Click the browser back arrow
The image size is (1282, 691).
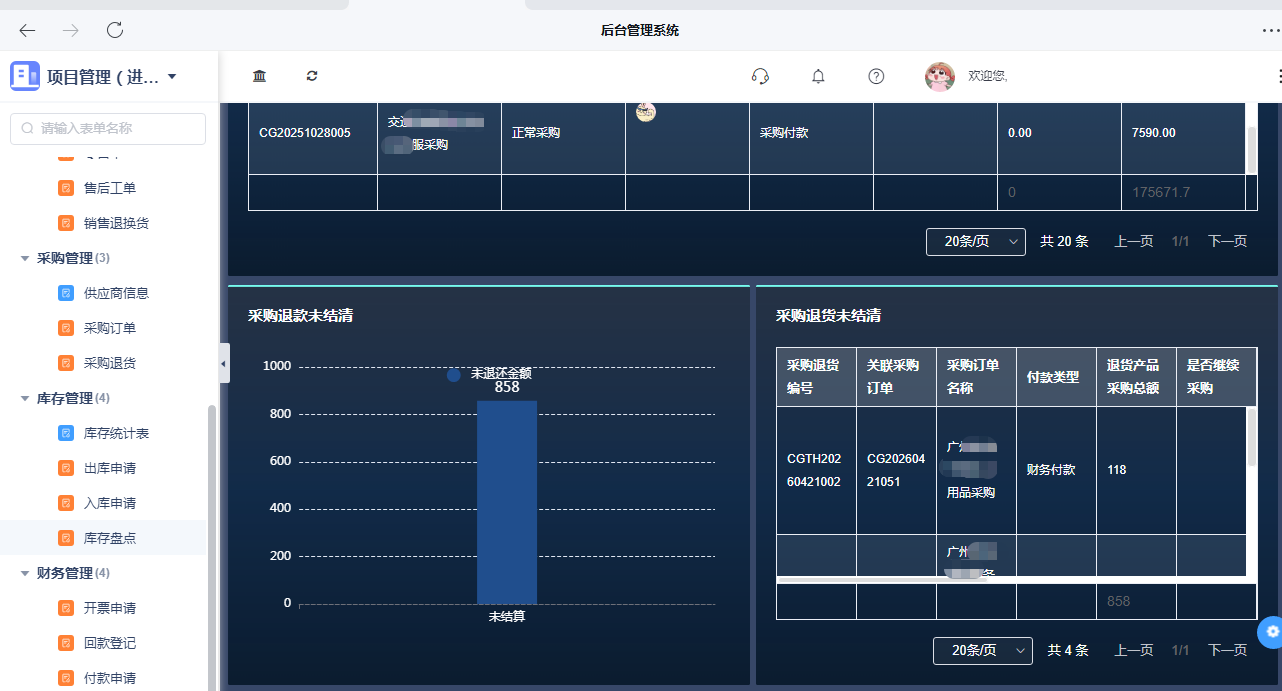point(27,30)
